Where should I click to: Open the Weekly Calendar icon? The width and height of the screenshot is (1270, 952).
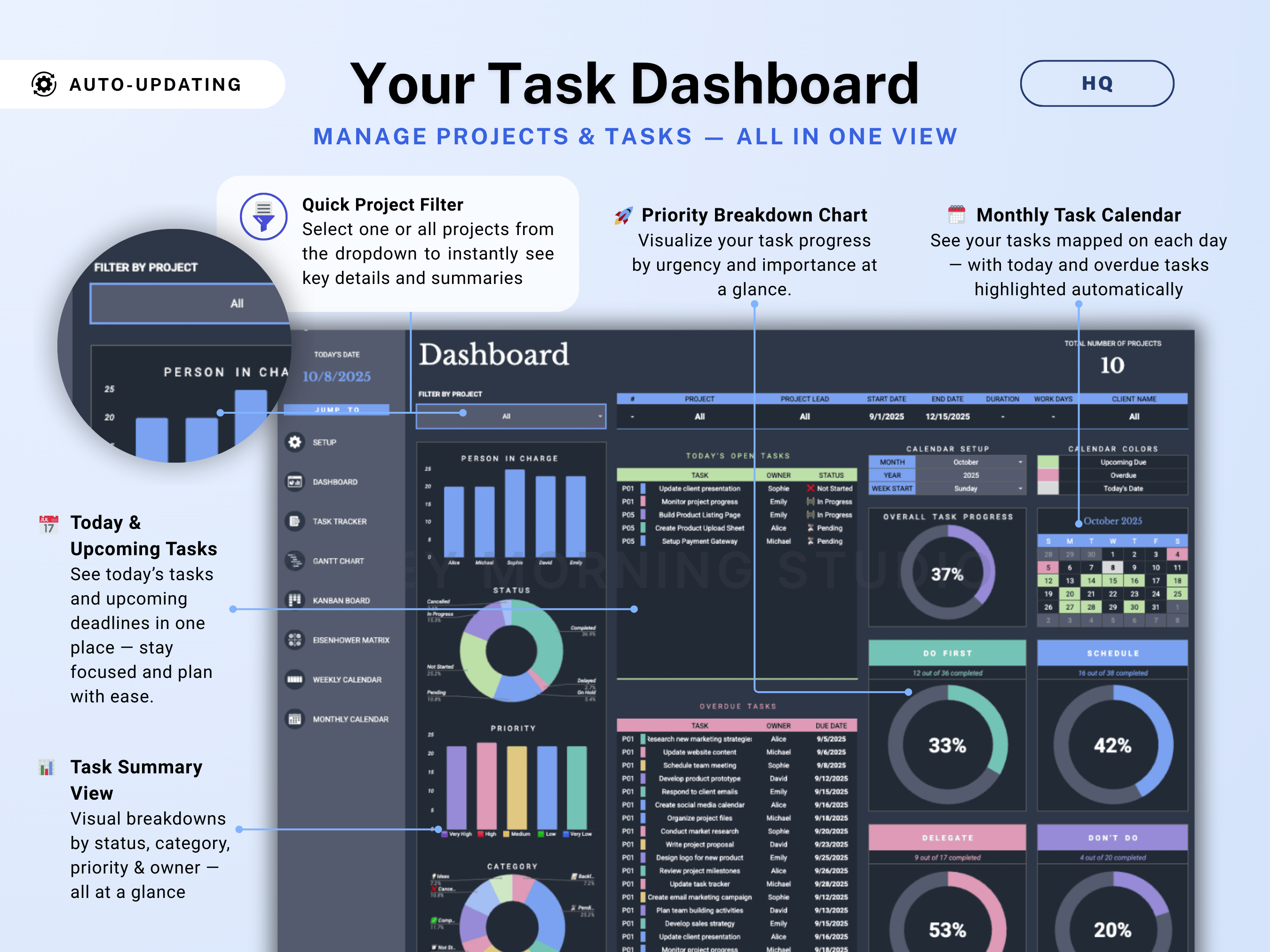point(294,679)
